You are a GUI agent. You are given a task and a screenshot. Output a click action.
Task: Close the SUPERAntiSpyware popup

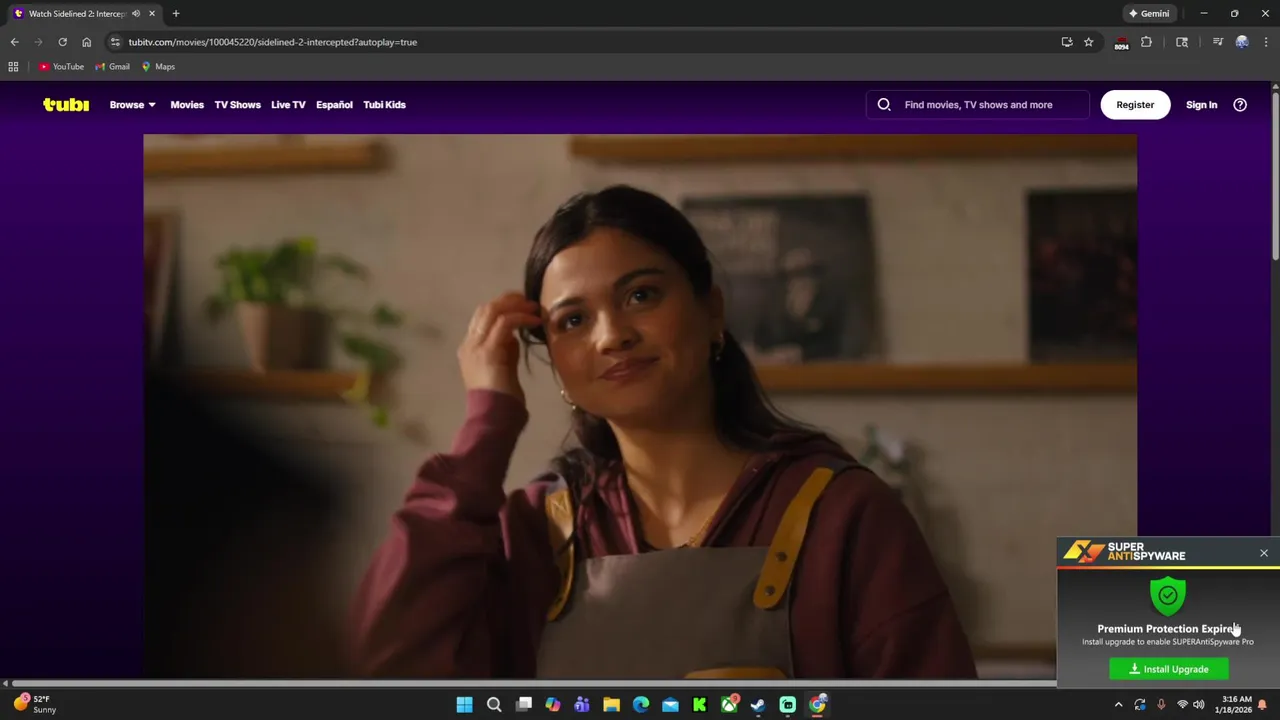click(1264, 553)
